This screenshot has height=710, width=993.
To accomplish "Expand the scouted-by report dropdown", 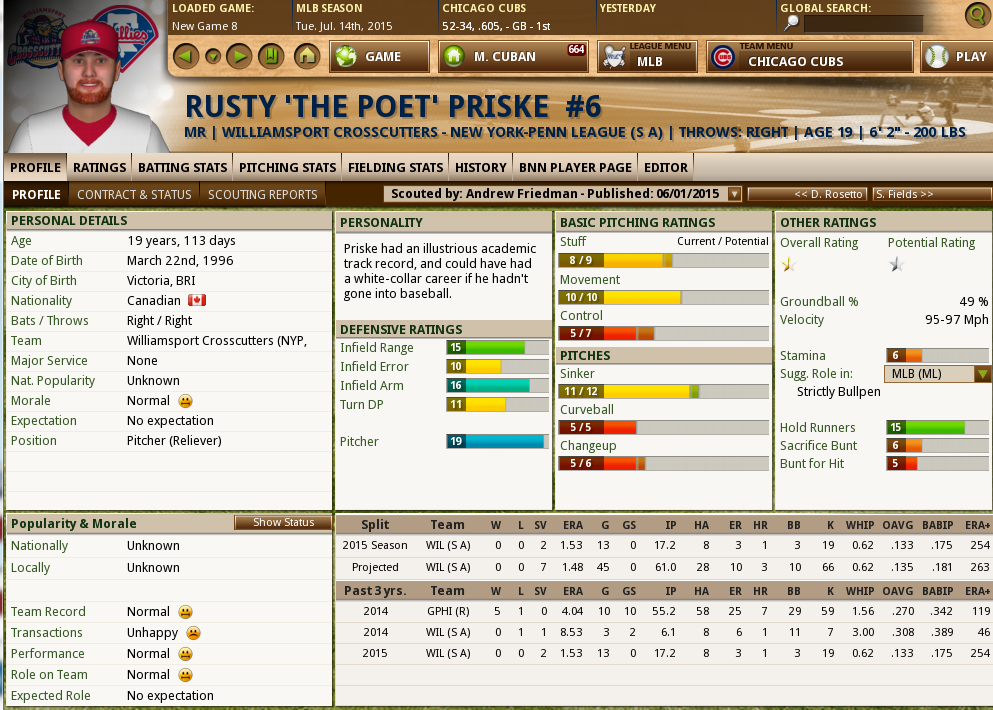I will 734,194.
